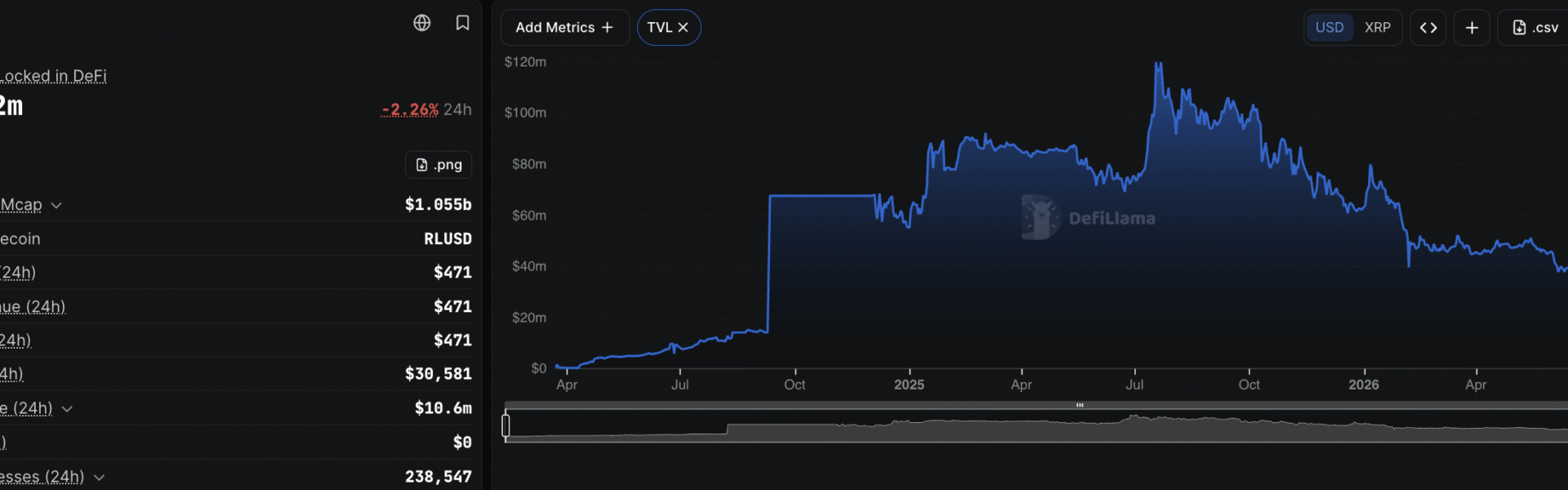The height and width of the screenshot is (490, 1568).
Task: Click the -2.26% 24h change value
Action: click(x=410, y=109)
